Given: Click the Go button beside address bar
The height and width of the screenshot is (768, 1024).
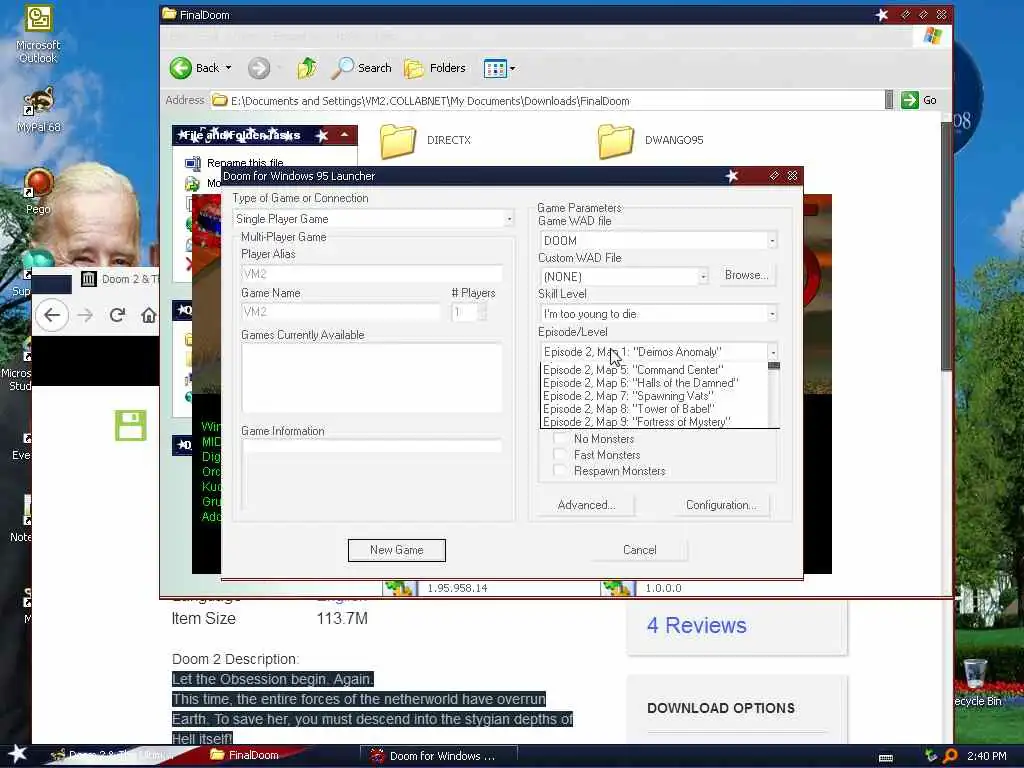Looking at the screenshot, I should pos(920,100).
